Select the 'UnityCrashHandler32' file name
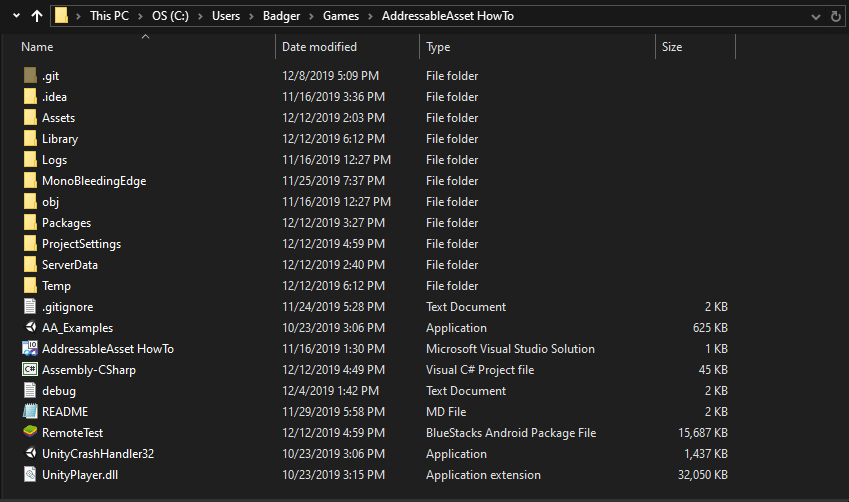The image size is (849, 502). (x=98, y=454)
